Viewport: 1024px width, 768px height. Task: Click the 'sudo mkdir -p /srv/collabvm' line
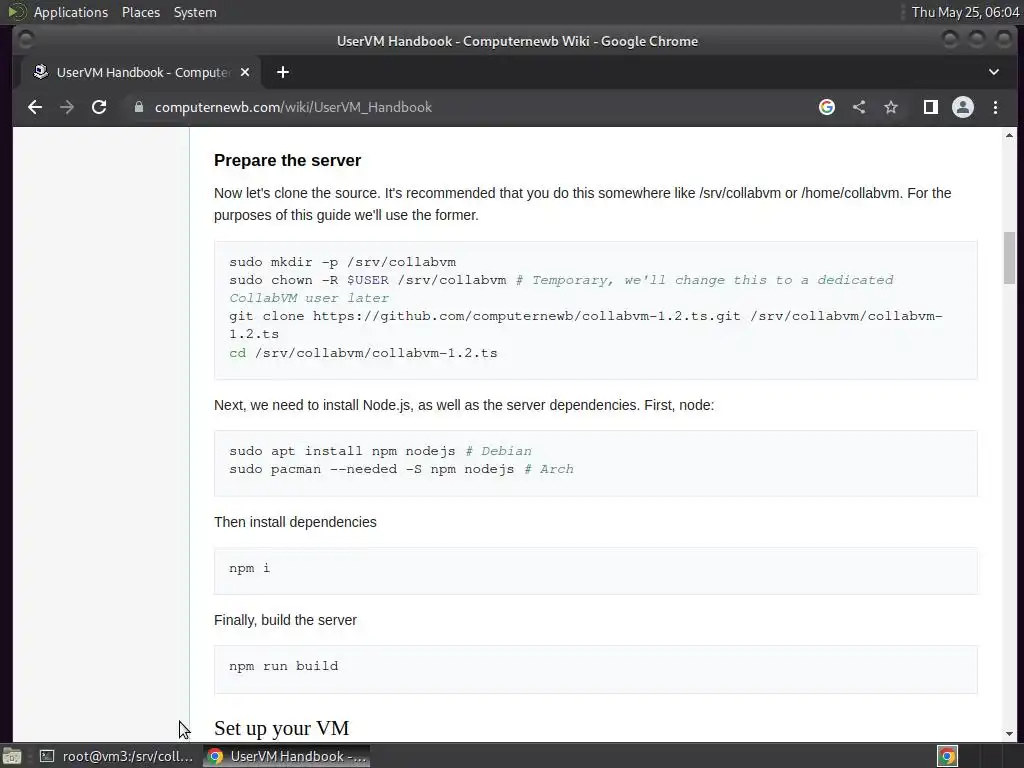pos(342,262)
